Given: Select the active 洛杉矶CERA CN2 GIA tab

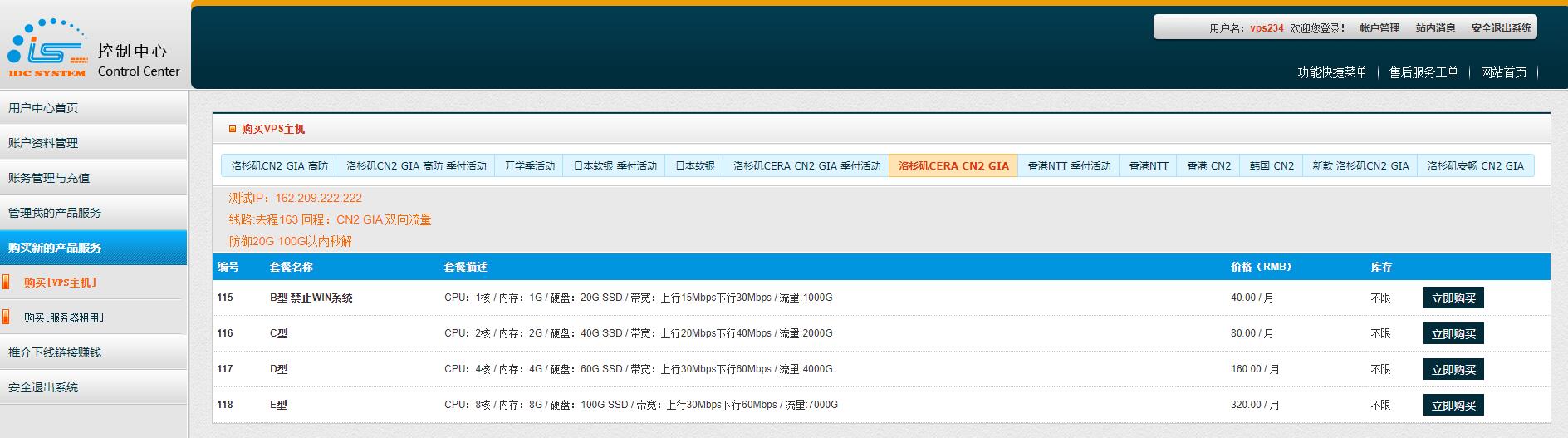Looking at the screenshot, I should tap(953, 165).
